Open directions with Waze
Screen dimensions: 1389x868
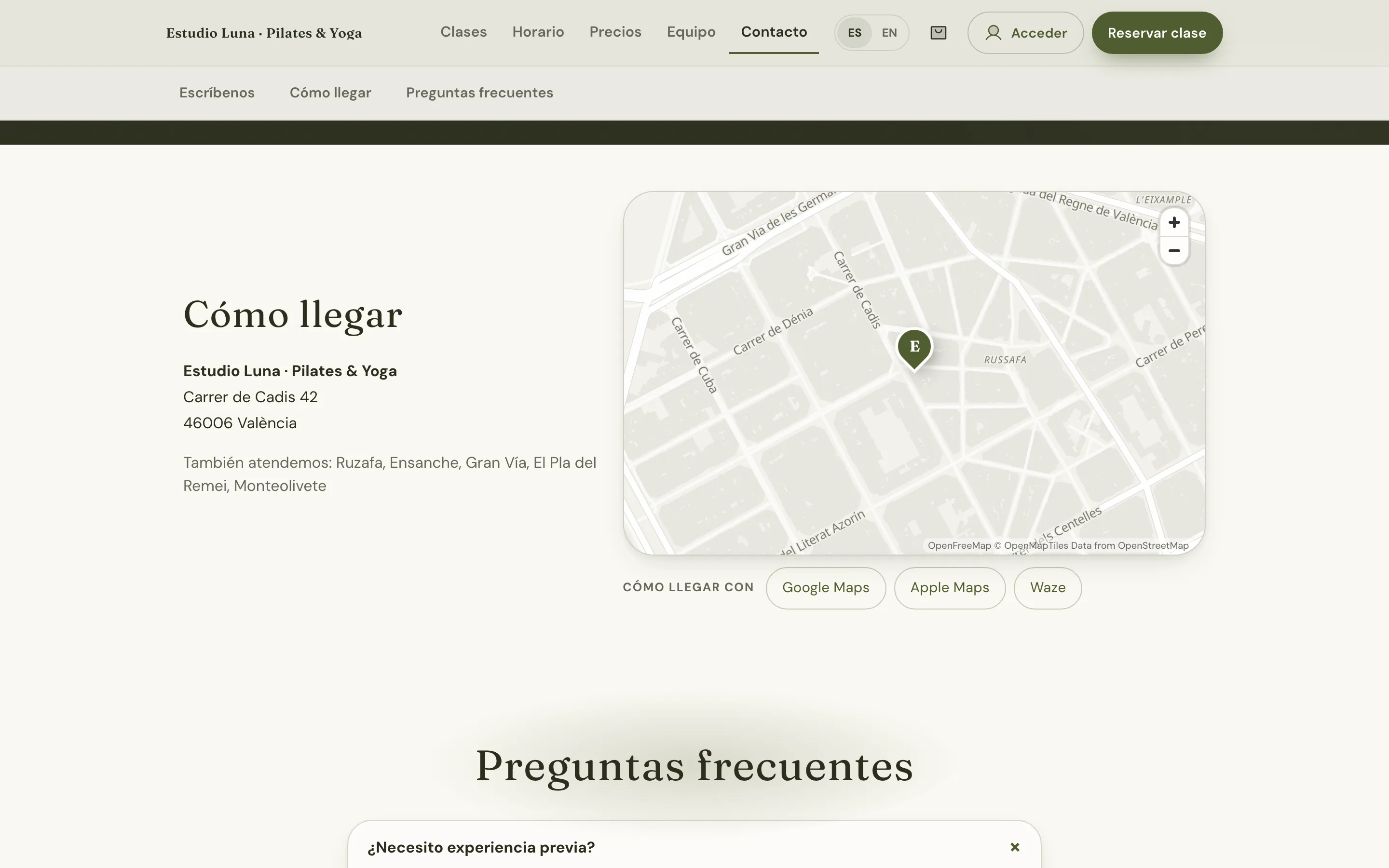[1048, 588]
